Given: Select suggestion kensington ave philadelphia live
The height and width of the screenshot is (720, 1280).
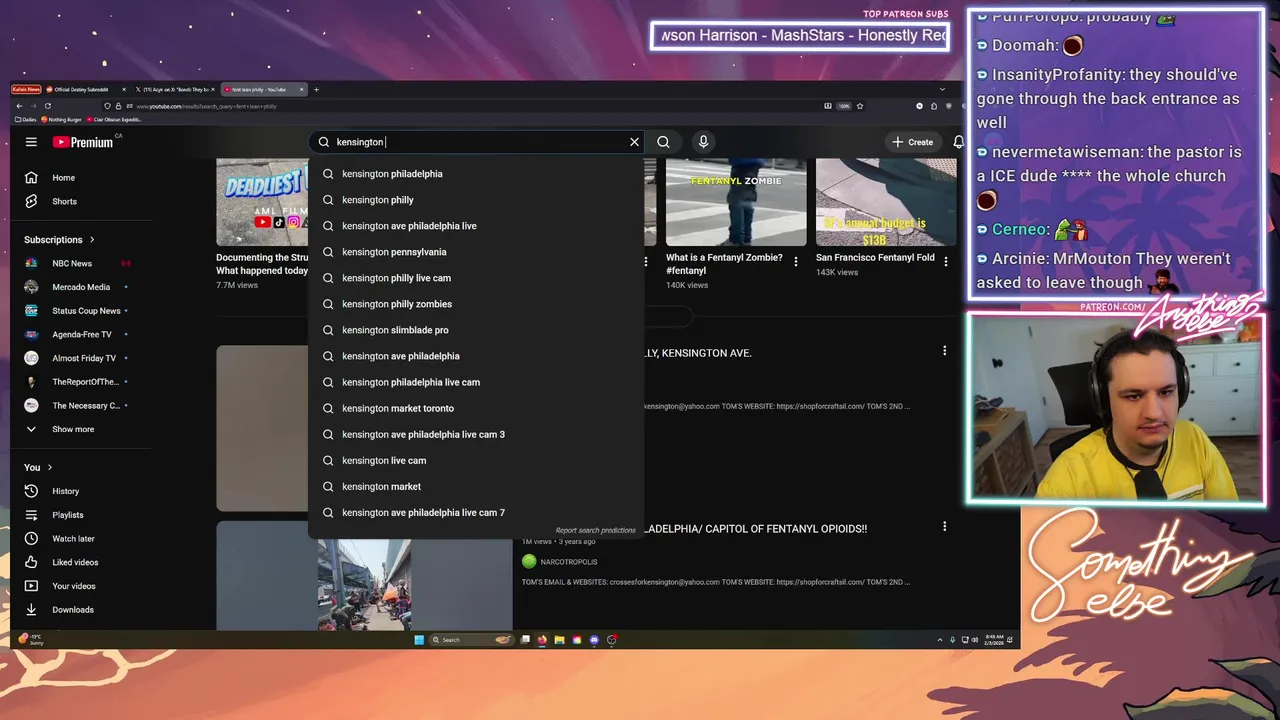Looking at the screenshot, I should coord(476,226).
